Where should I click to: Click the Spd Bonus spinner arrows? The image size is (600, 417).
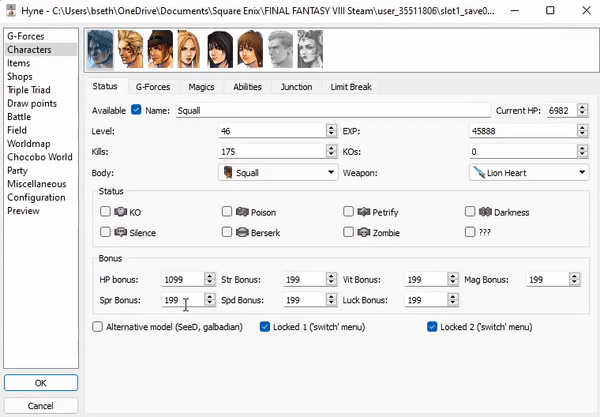coord(331,299)
